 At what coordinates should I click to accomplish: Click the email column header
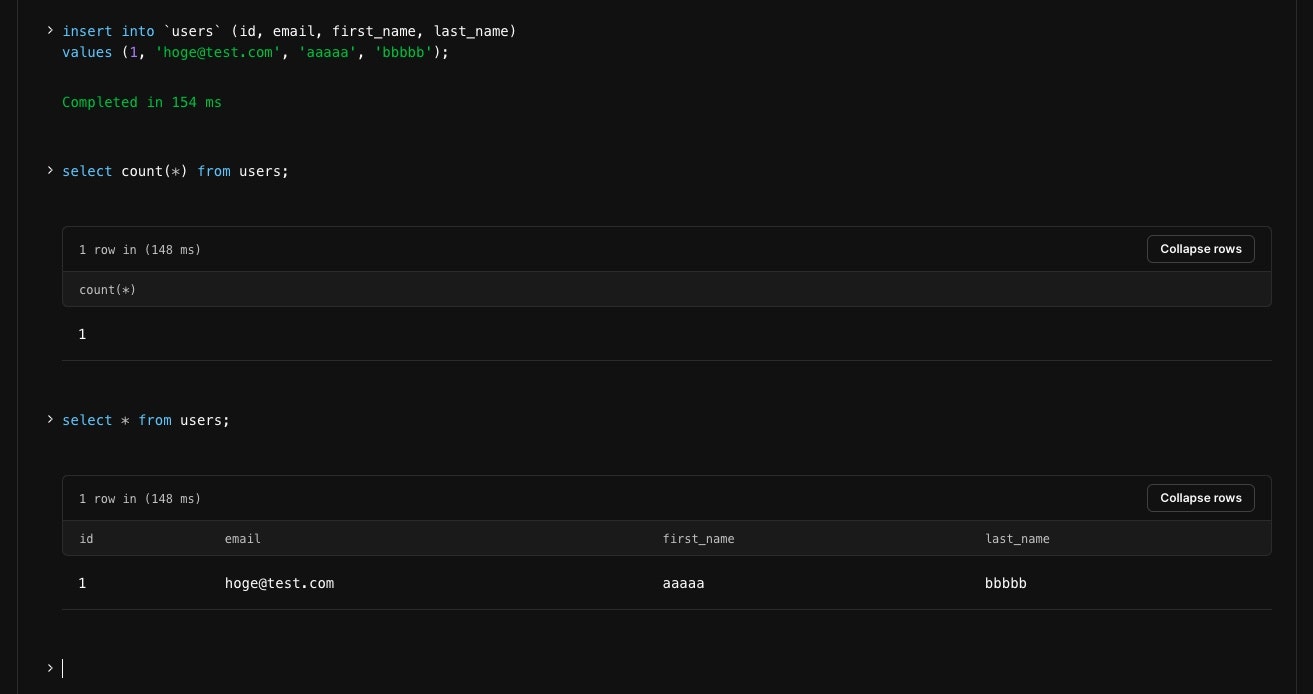pyautogui.click(x=242, y=539)
